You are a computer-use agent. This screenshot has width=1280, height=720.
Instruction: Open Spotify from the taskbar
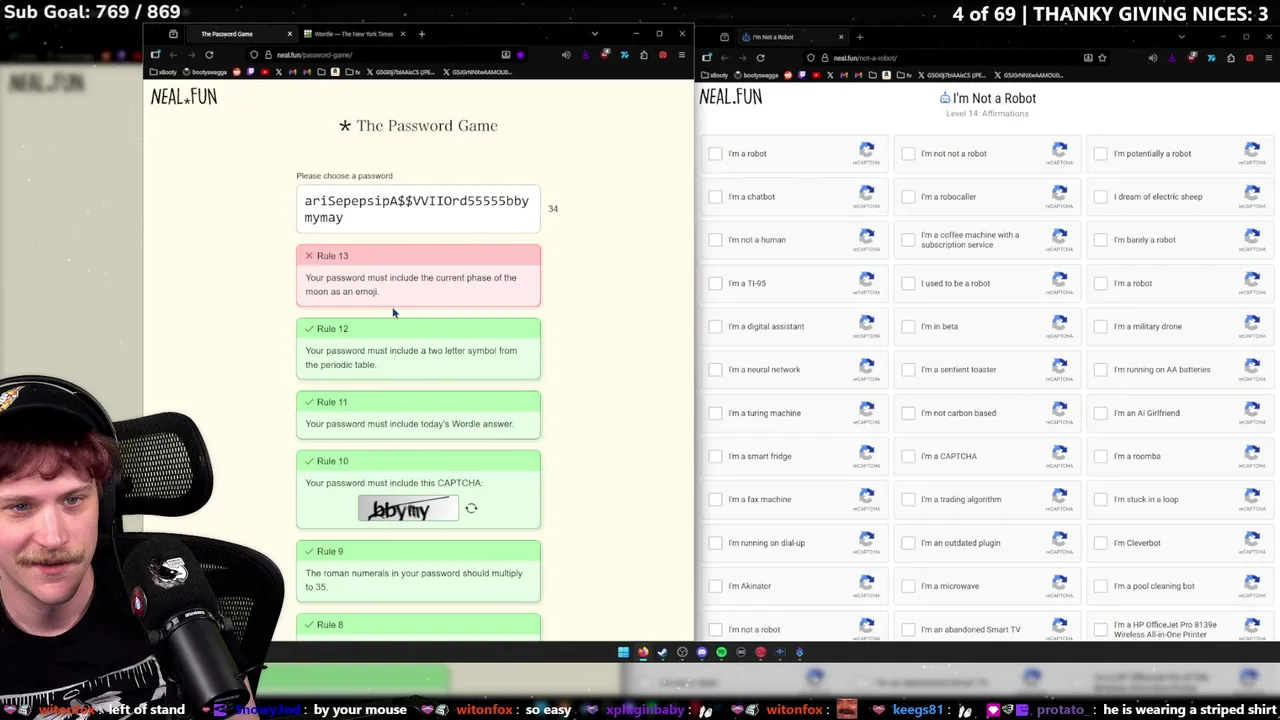click(721, 652)
